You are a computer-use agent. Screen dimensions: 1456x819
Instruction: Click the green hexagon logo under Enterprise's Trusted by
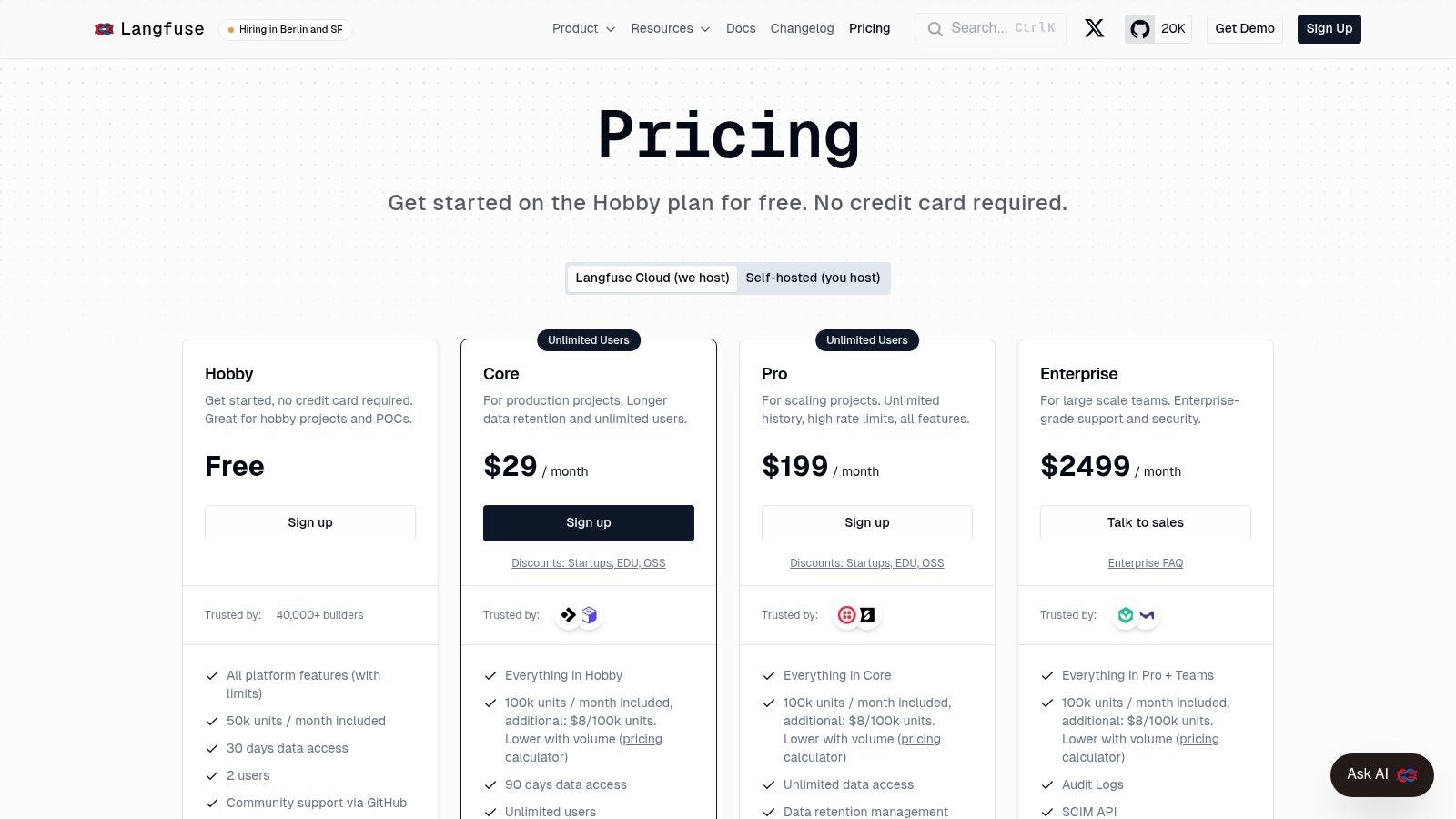click(x=1125, y=614)
